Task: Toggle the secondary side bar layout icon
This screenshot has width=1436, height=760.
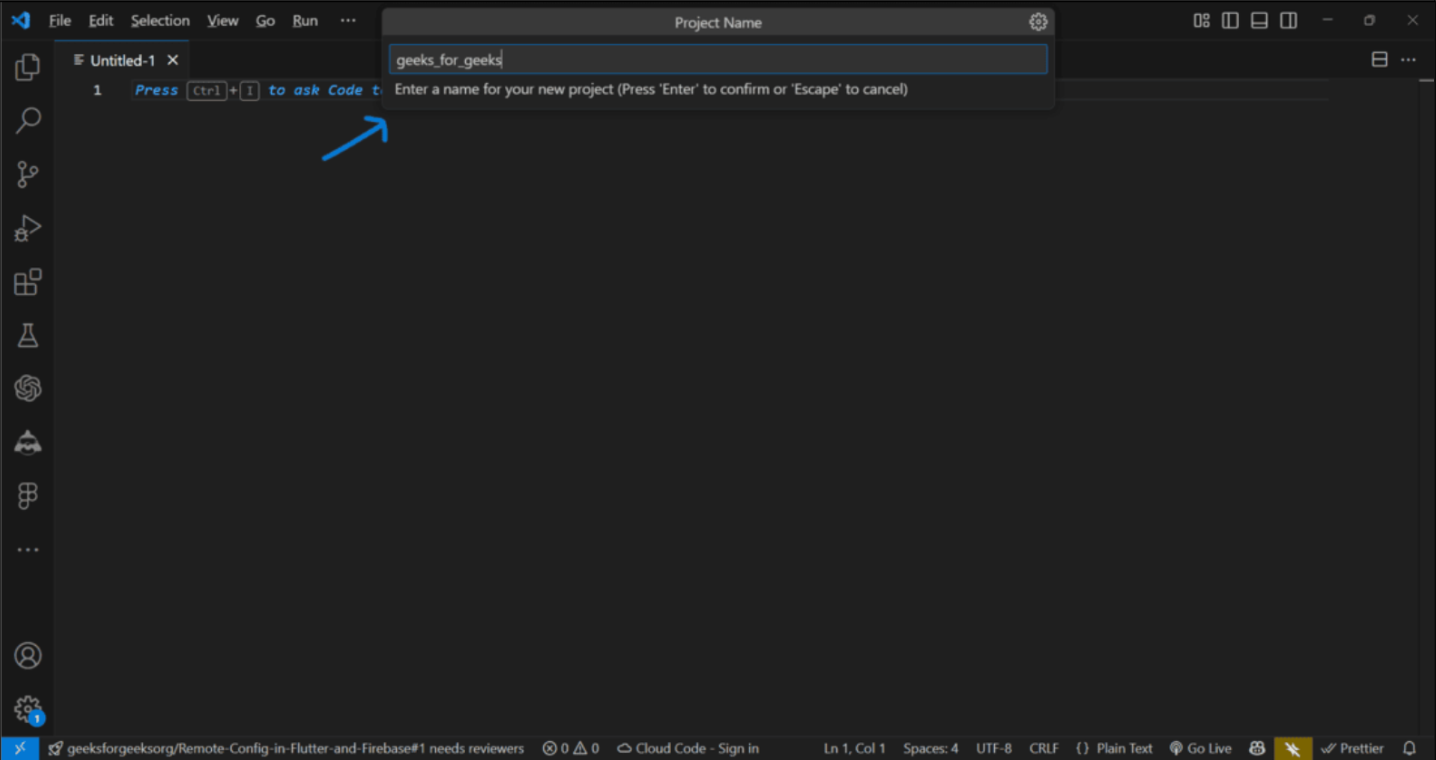Action: click(1288, 20)
